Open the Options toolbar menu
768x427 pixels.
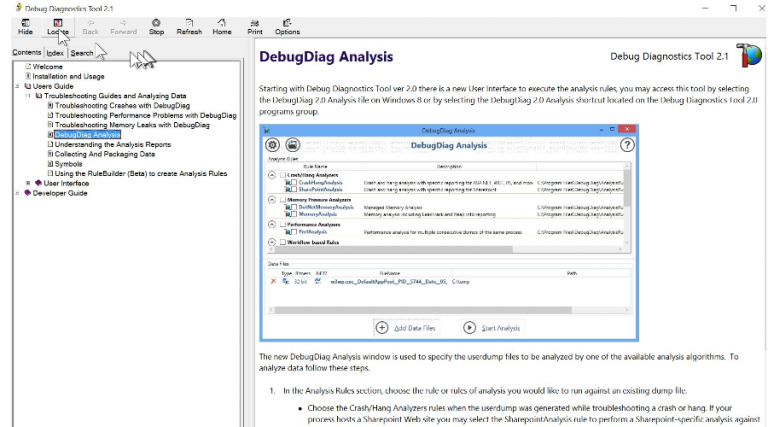click(x=287, y=25)
